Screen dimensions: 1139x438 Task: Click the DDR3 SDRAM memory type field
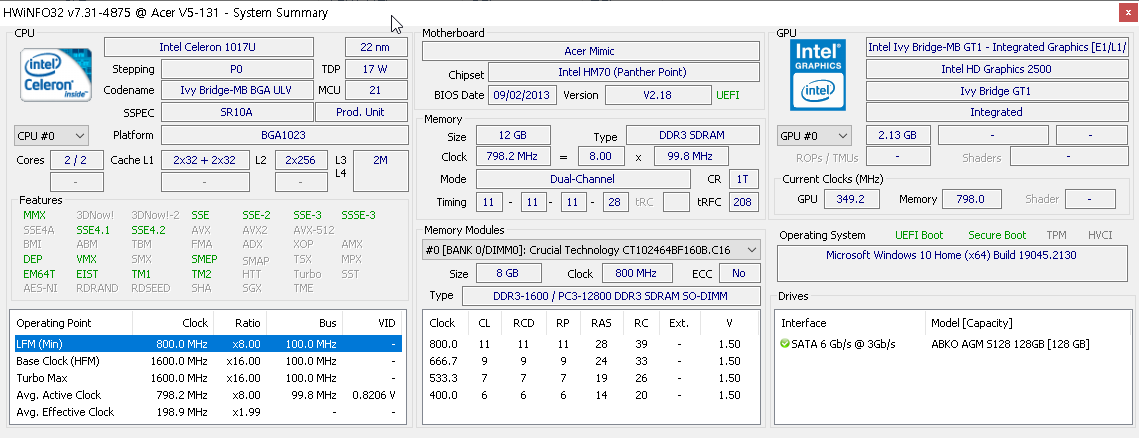pyautogui.click(x=692, y=135)
